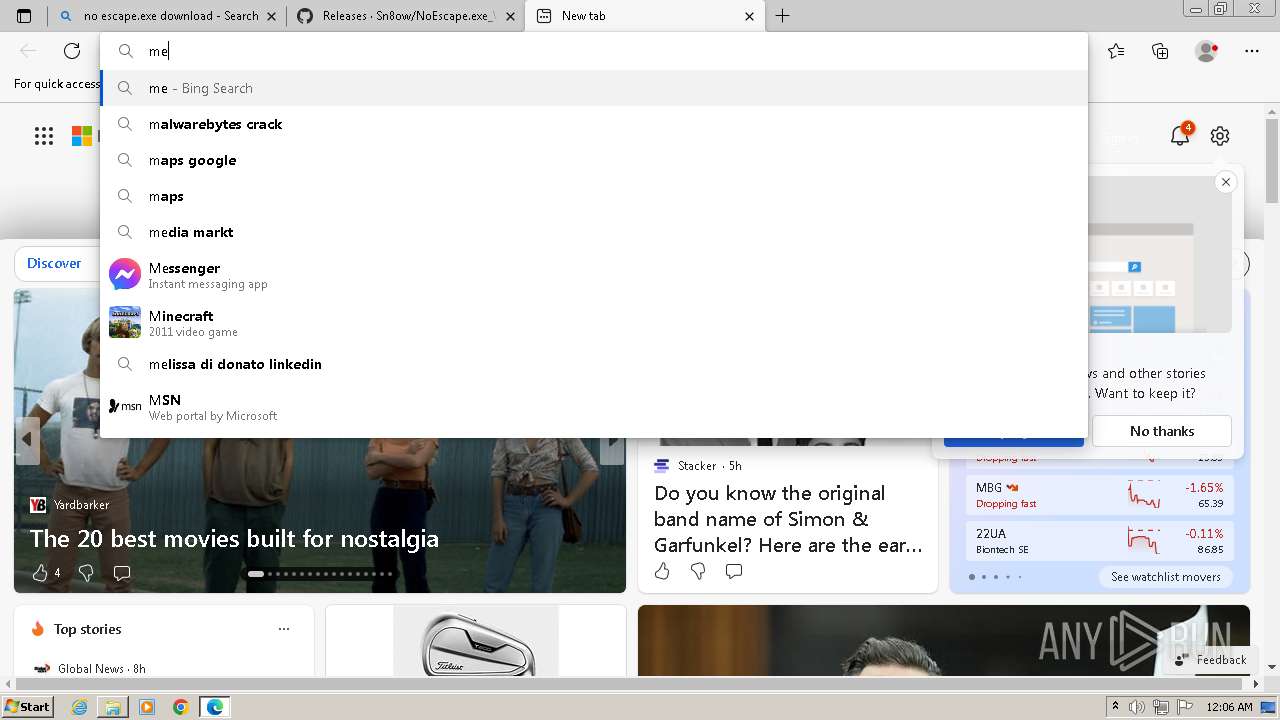Open the Titleist golf club ad thumbnail
Image resolution: width=1280 pixels, height=720 pixels.
pyautogui.click(x=476, y=640)
